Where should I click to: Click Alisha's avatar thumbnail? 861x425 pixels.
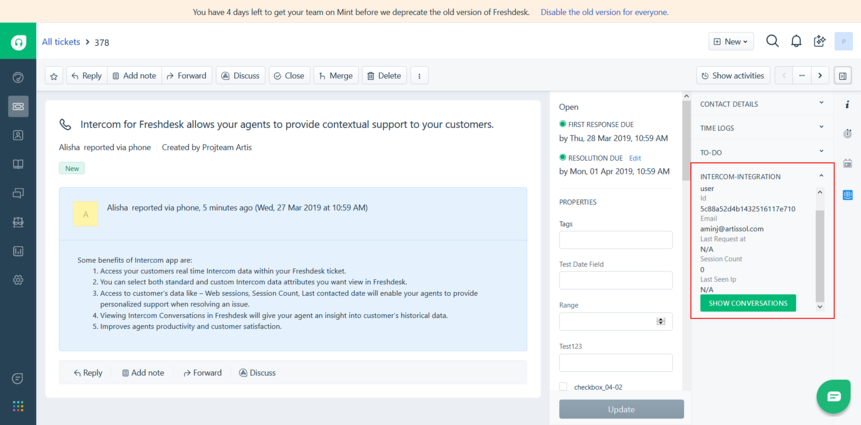(86, 214)
